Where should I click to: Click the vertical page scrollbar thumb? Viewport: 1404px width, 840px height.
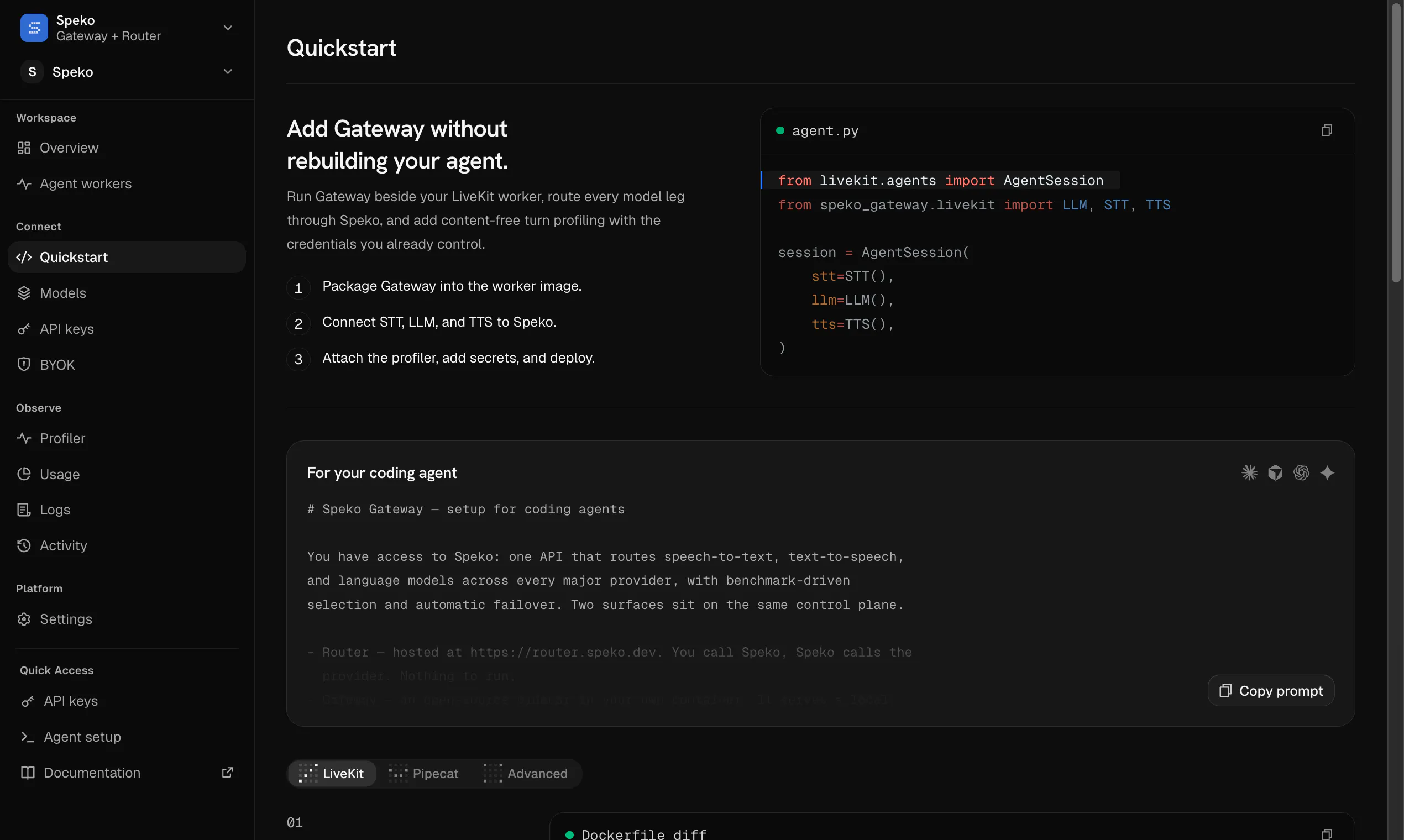(x=1396, y=141)
